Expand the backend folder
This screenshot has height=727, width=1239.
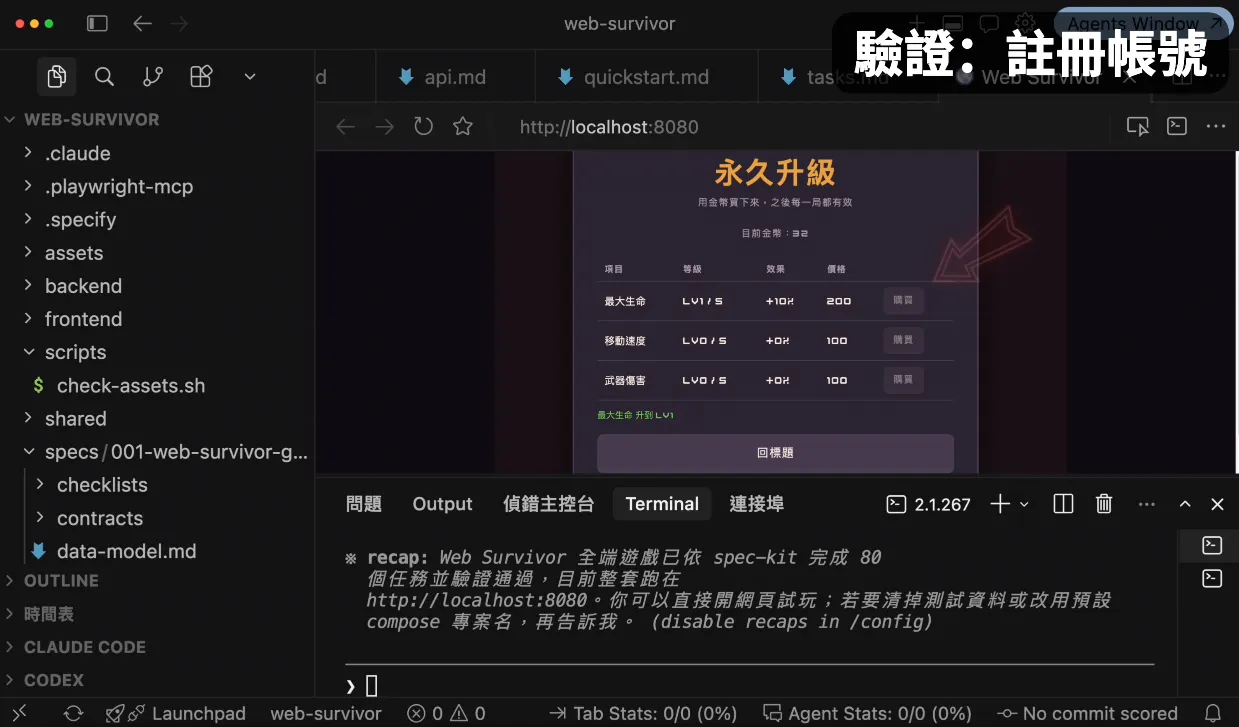(157, 286)
